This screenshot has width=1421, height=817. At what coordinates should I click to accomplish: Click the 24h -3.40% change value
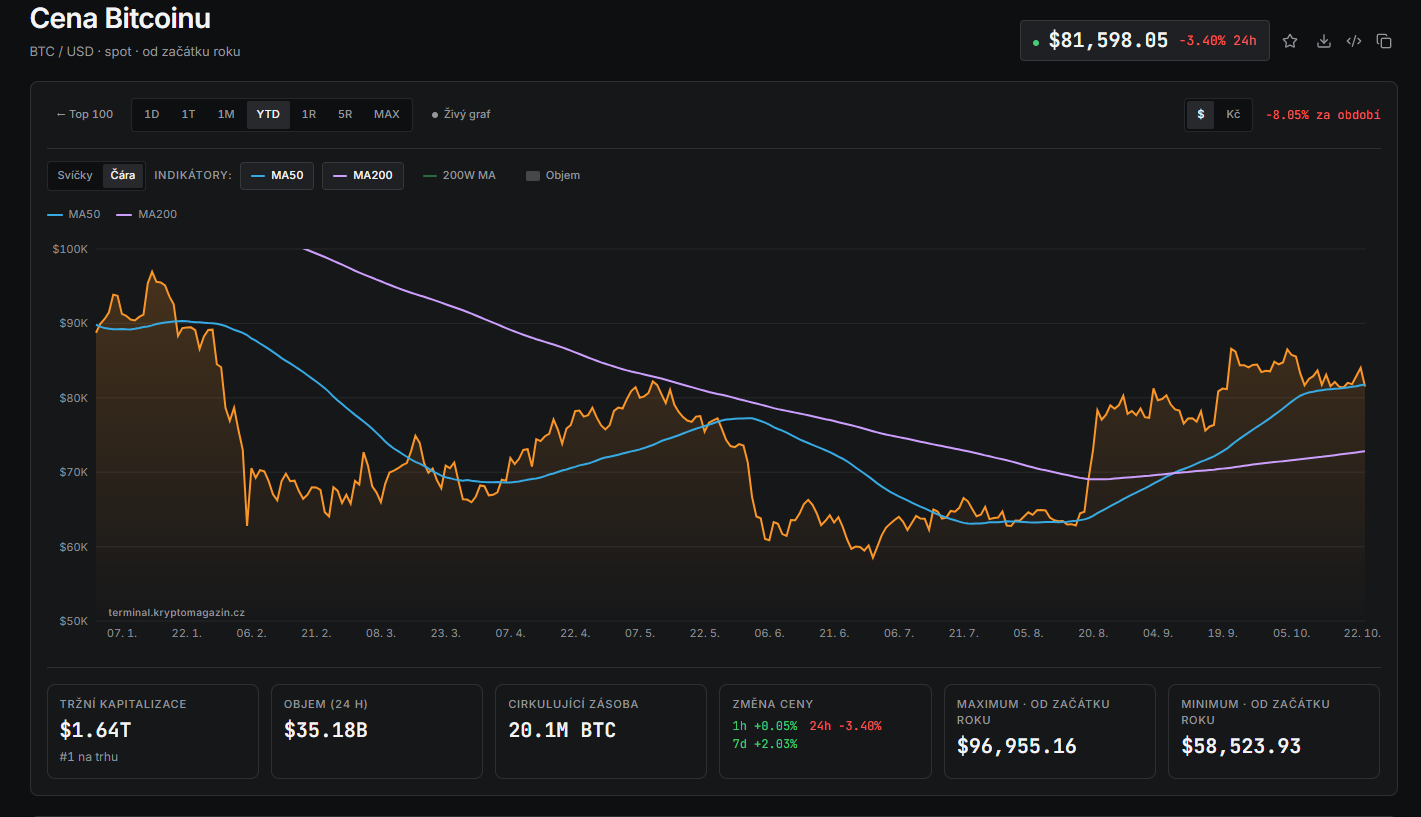846,726
